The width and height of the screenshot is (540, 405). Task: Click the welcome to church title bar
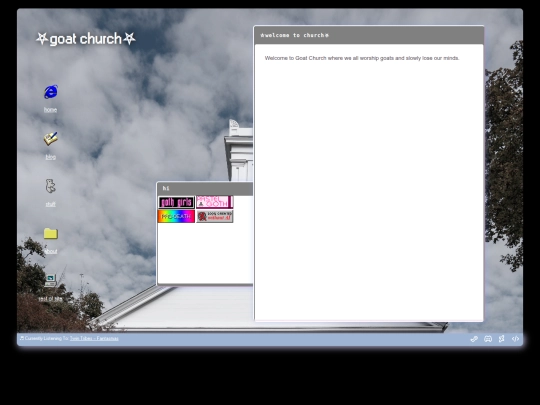pos(369,35)
